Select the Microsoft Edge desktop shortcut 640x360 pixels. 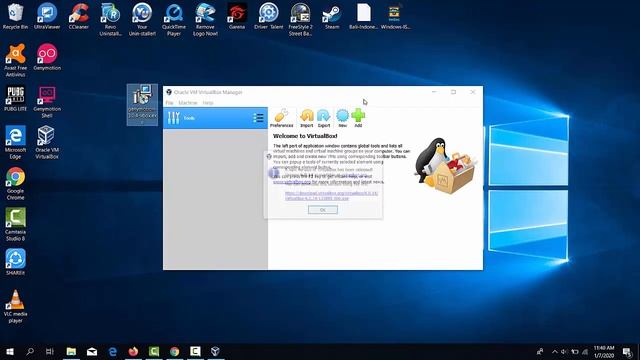point(16,142)
